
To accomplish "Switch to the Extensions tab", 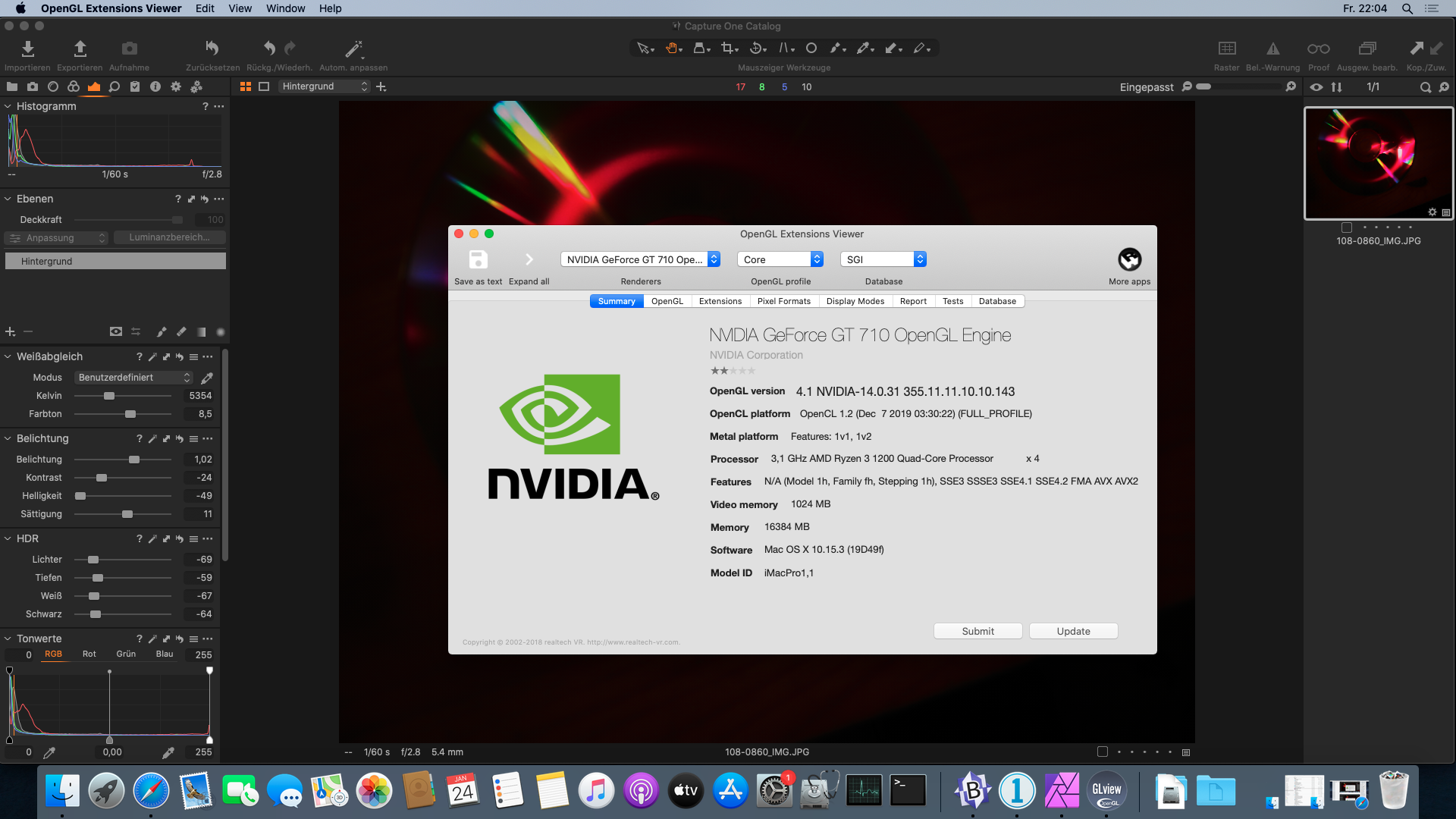I will [x=720, y=301].
